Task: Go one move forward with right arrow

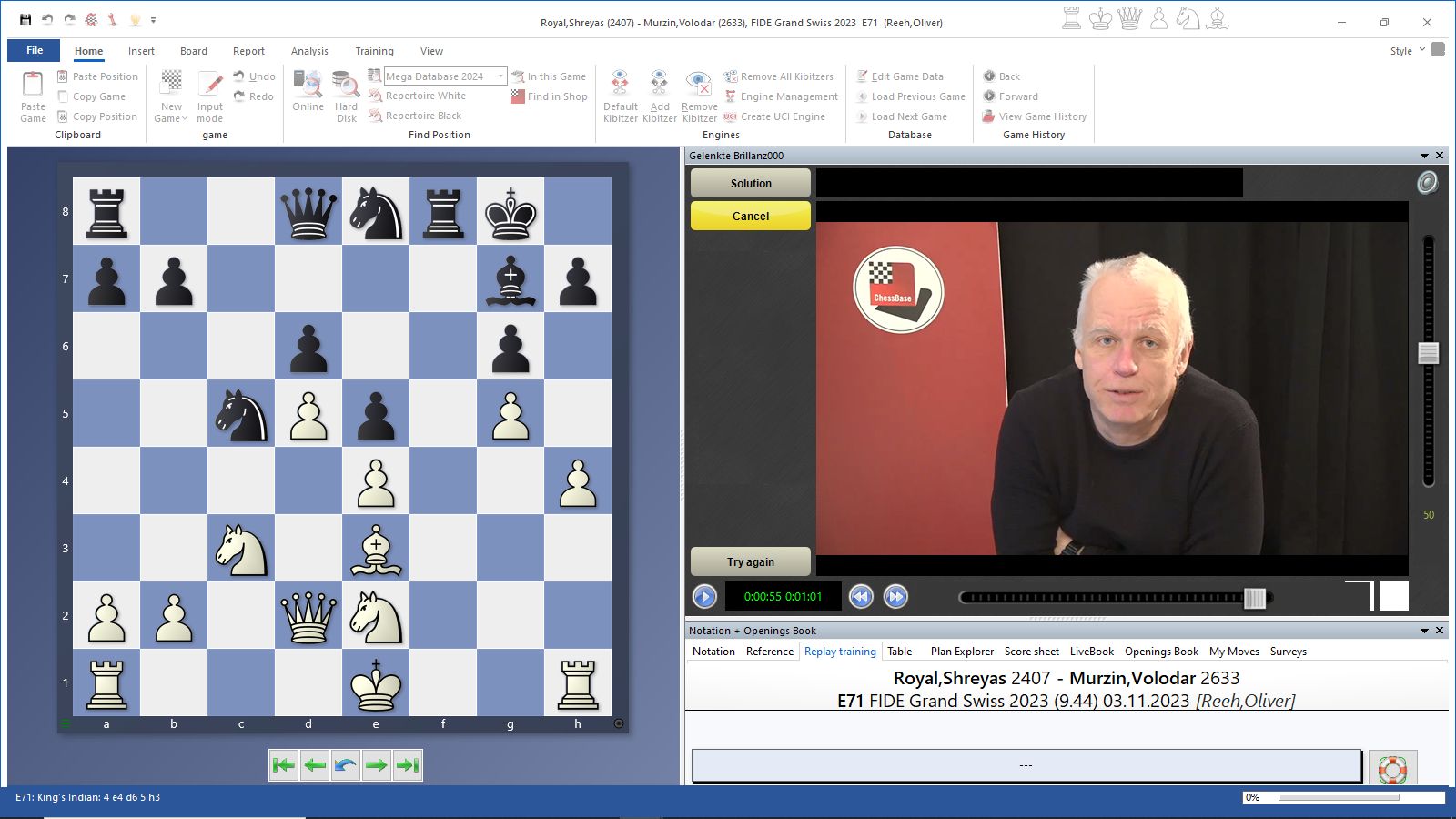Action: tap(377, 765)
